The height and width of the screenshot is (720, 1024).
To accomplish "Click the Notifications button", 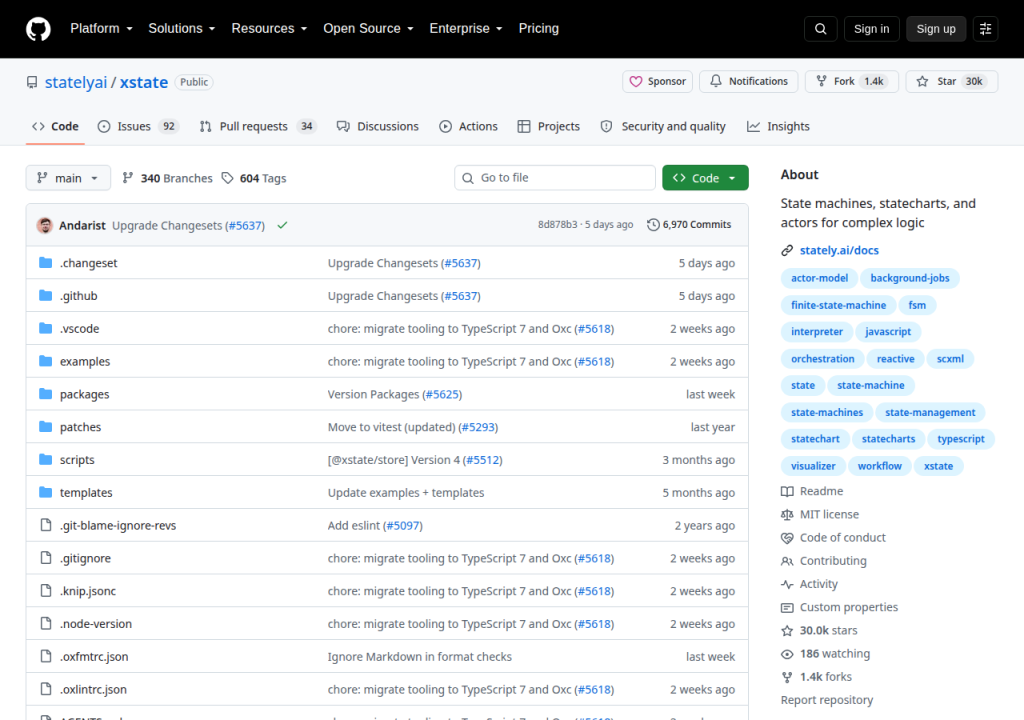I will tap(748, 82).
